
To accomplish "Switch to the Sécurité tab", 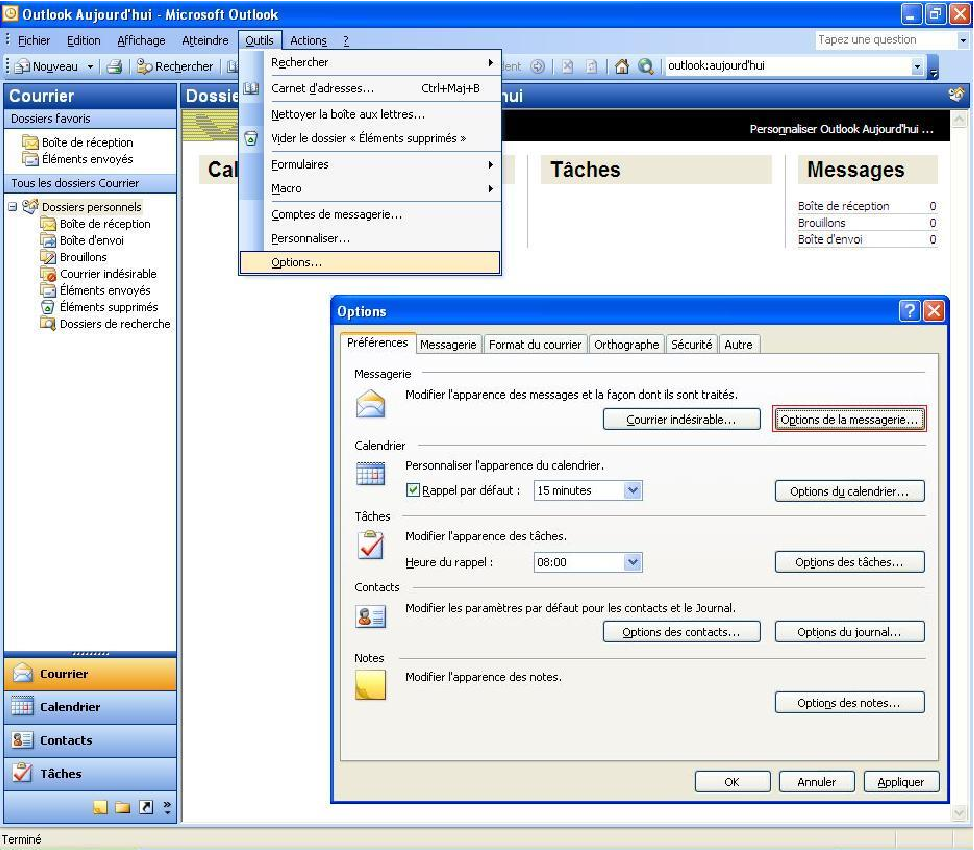I will pos(691,344).
